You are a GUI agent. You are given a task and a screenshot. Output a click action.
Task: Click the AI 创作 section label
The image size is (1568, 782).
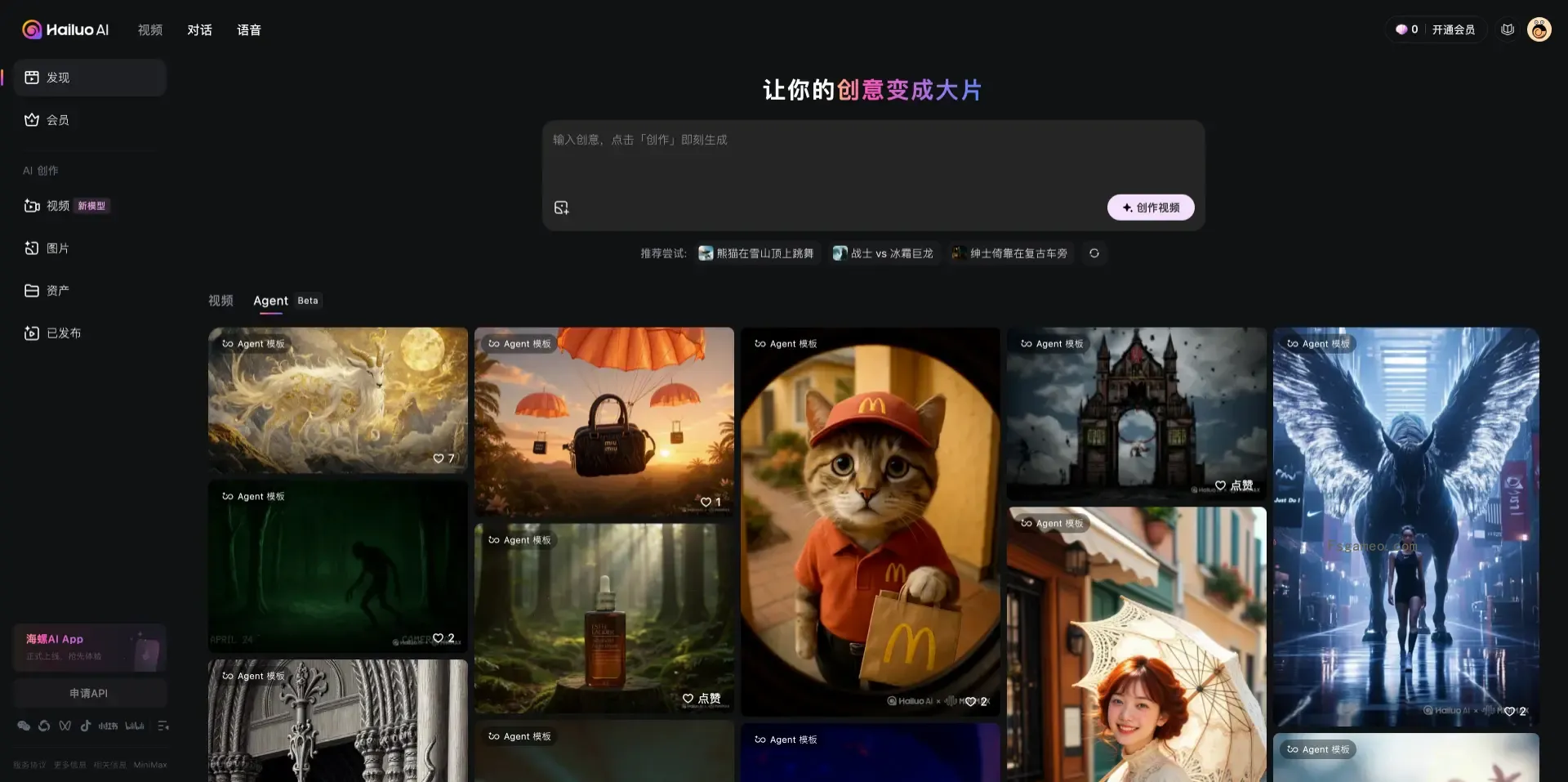pos(40,171)
